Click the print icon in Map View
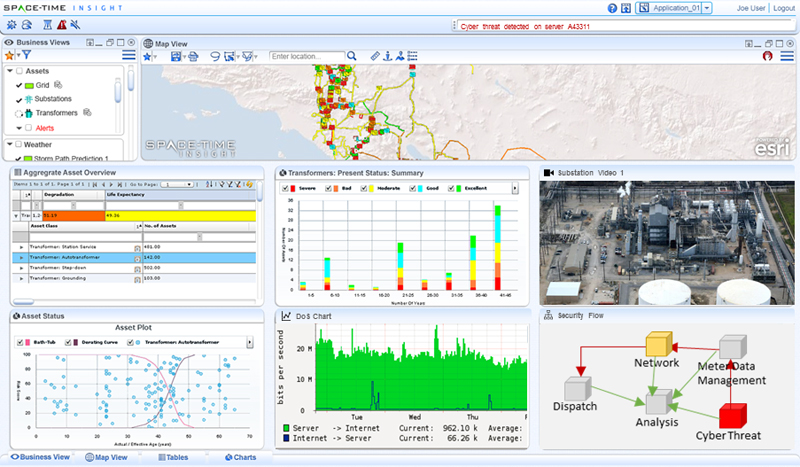 (x=193, y=56)
